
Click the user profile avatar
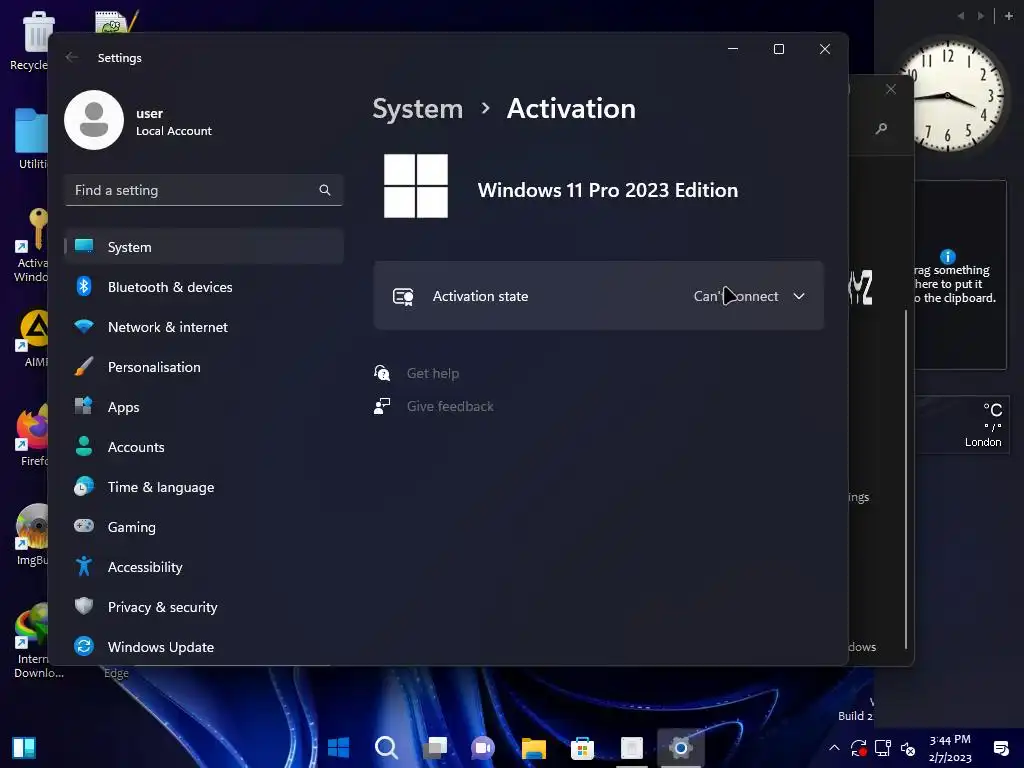pos(94,120)
